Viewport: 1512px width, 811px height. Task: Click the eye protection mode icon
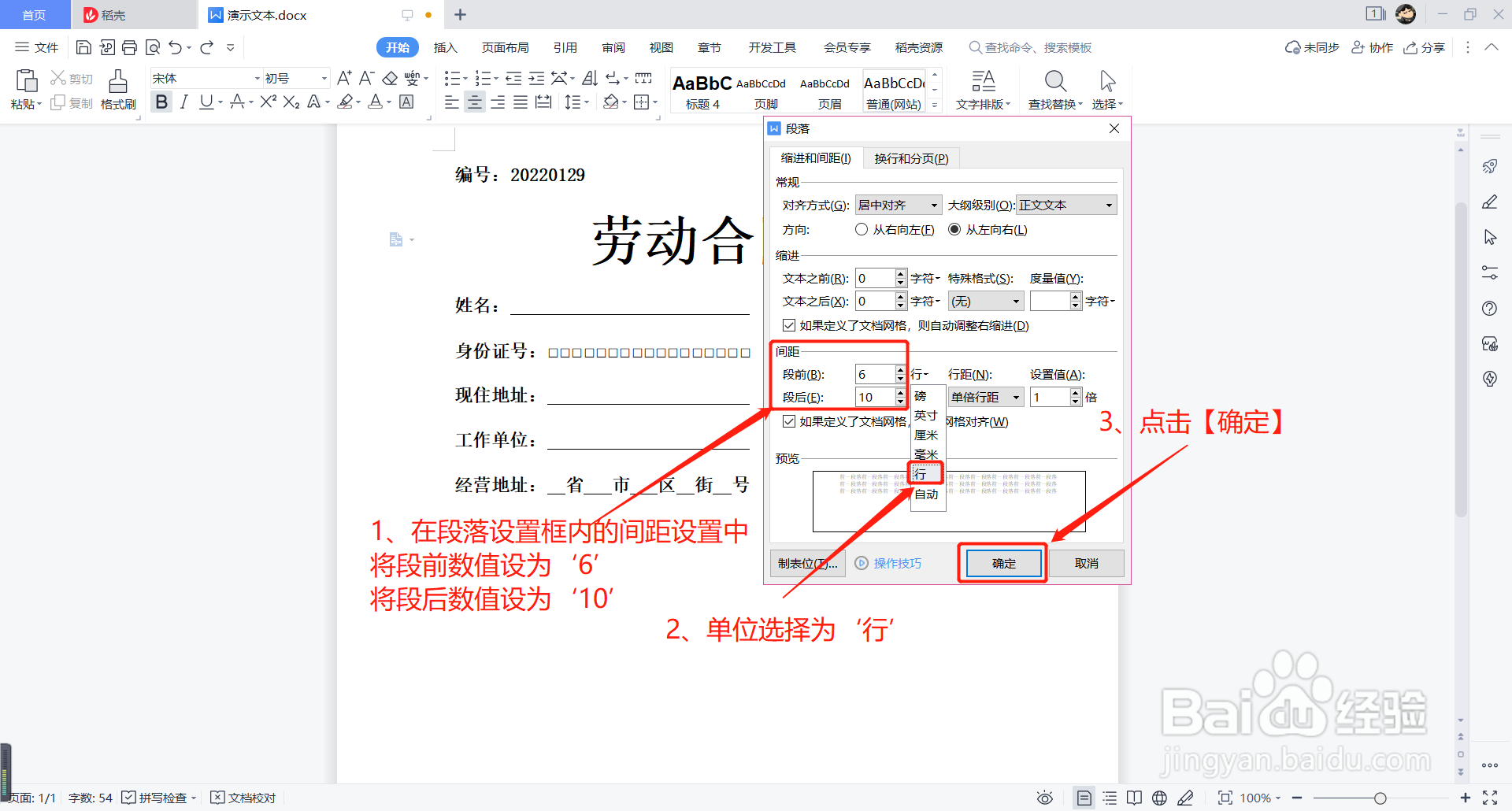1045,798
